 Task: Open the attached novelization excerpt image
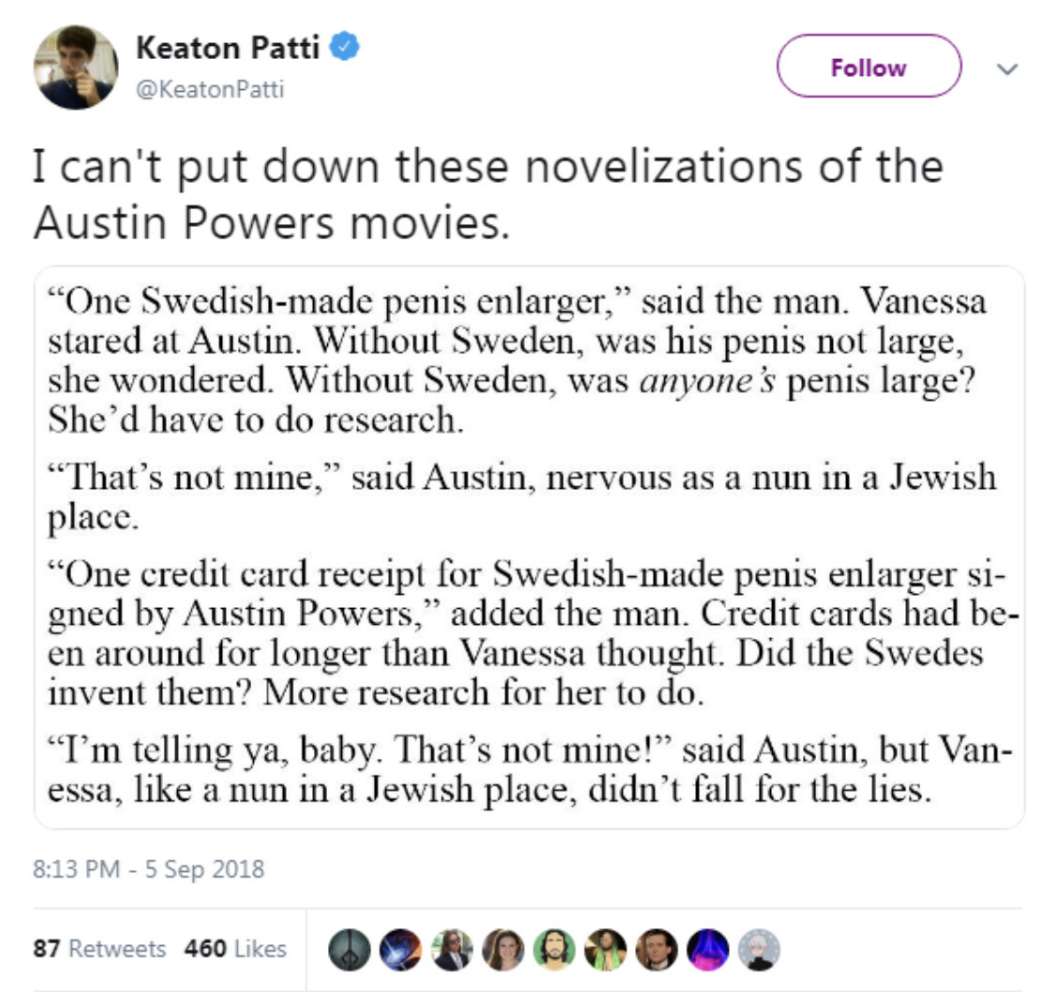[529, 547]
